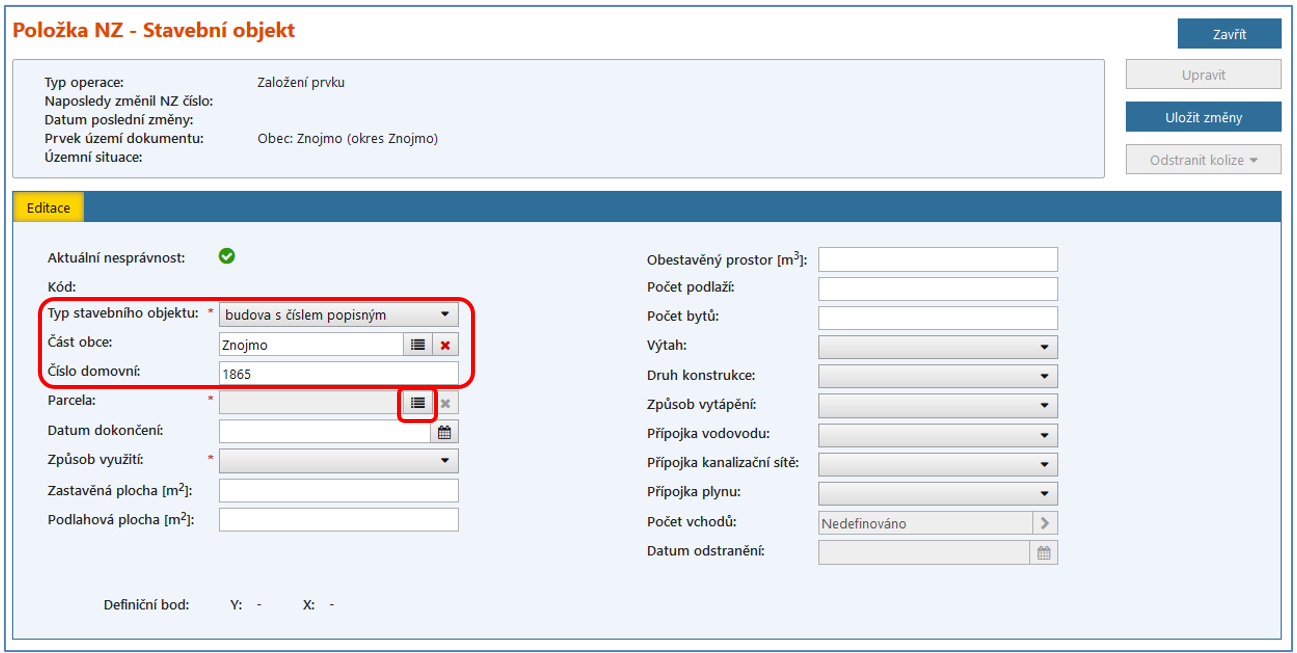The width and height of the screenshot is (1297, 653).
Task: Focus the Počet podlaží input field
Action: click(937, 289)
